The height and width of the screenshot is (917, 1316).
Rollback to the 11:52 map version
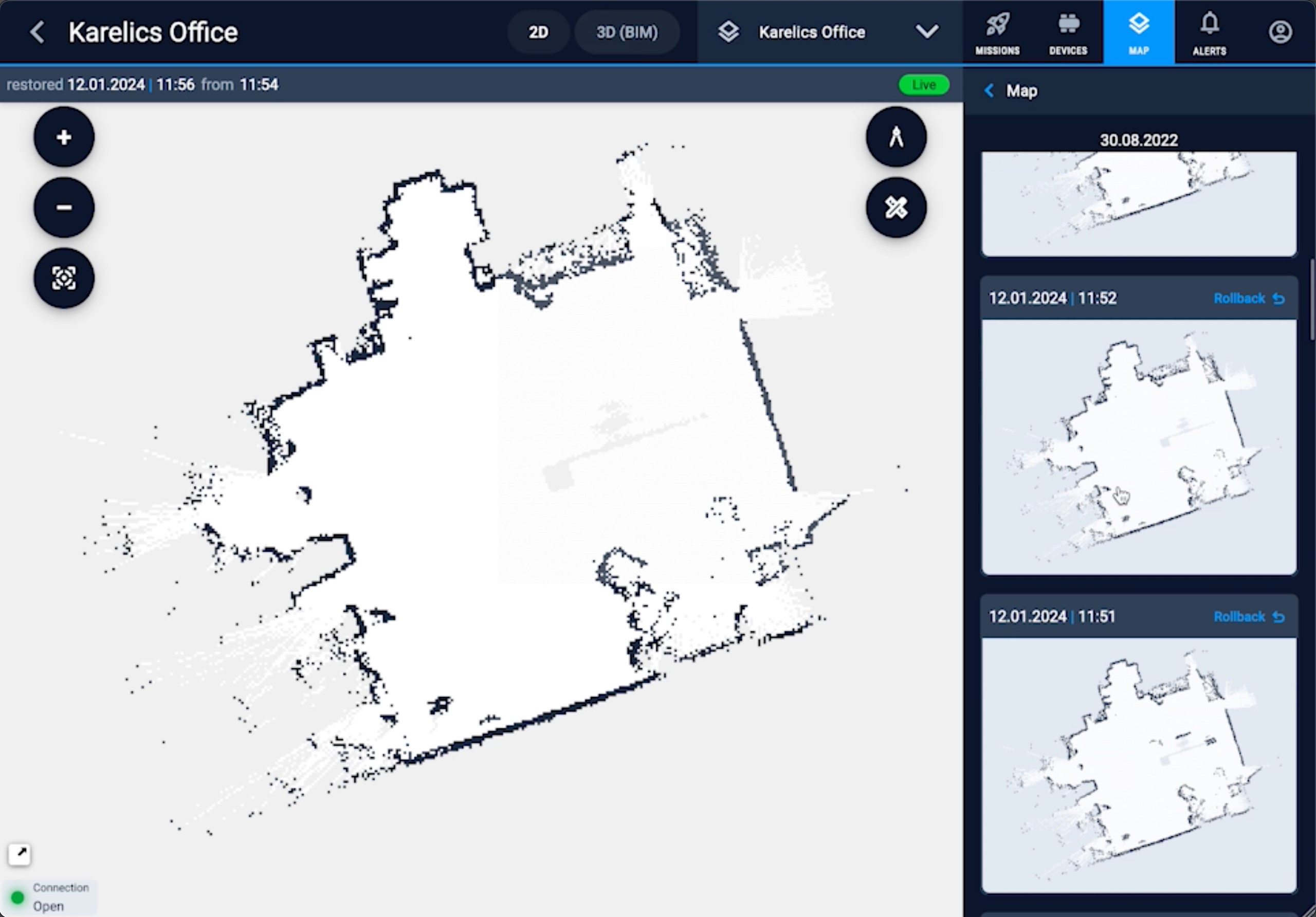point(1249,299)
